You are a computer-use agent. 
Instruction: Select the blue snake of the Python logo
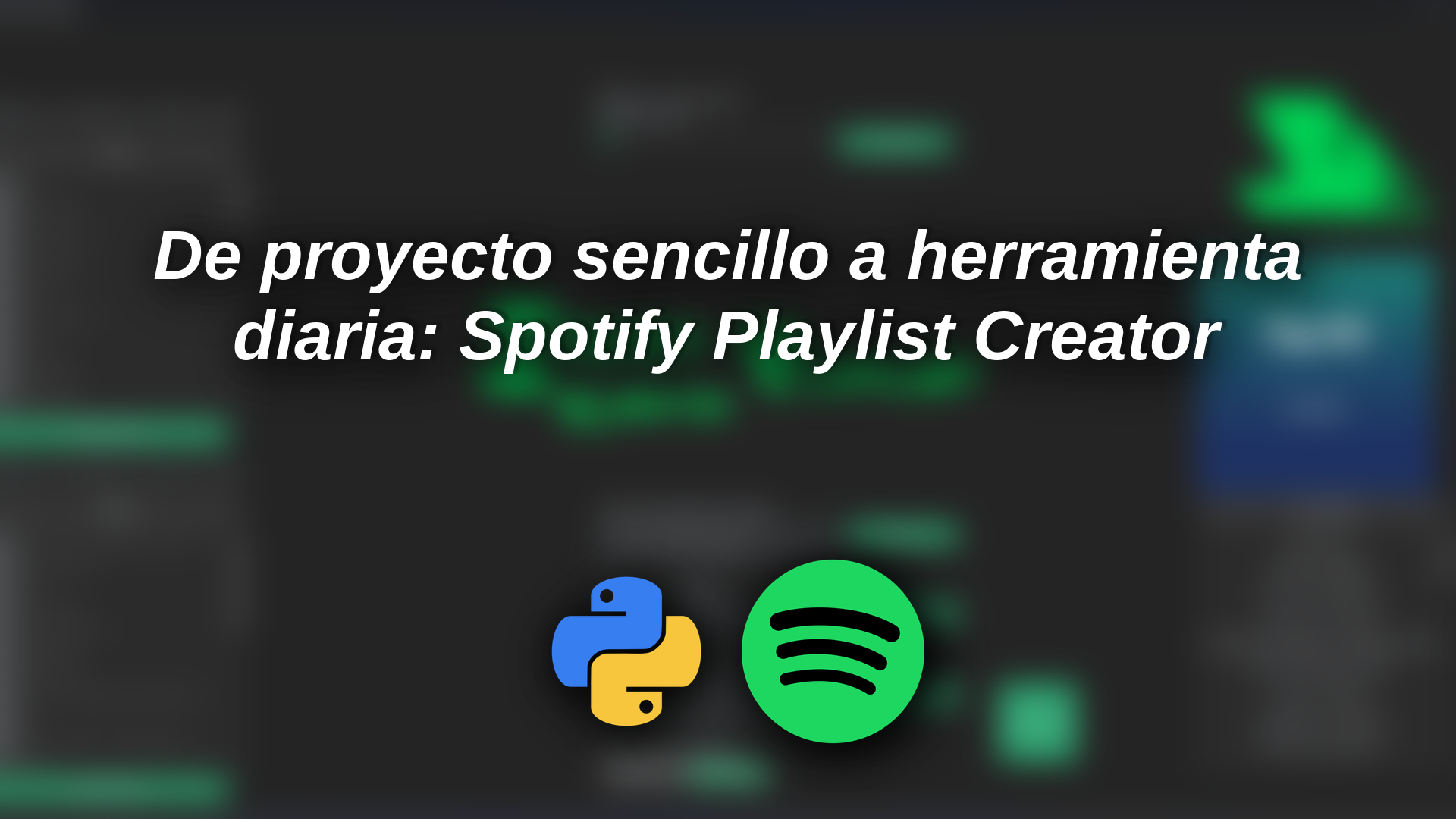[x=607, y=632]
